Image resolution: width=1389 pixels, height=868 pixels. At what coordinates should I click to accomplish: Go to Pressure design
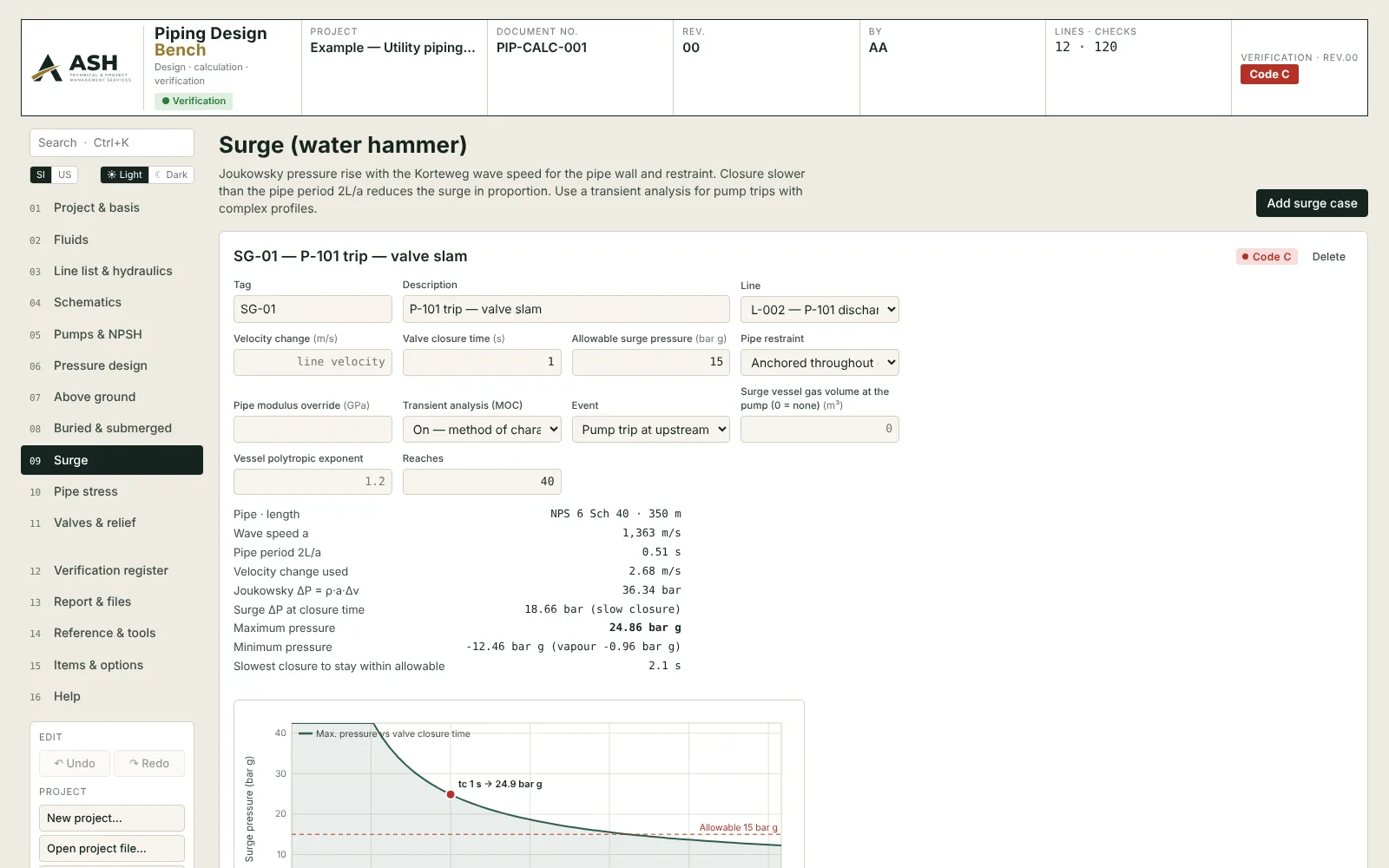112,365
